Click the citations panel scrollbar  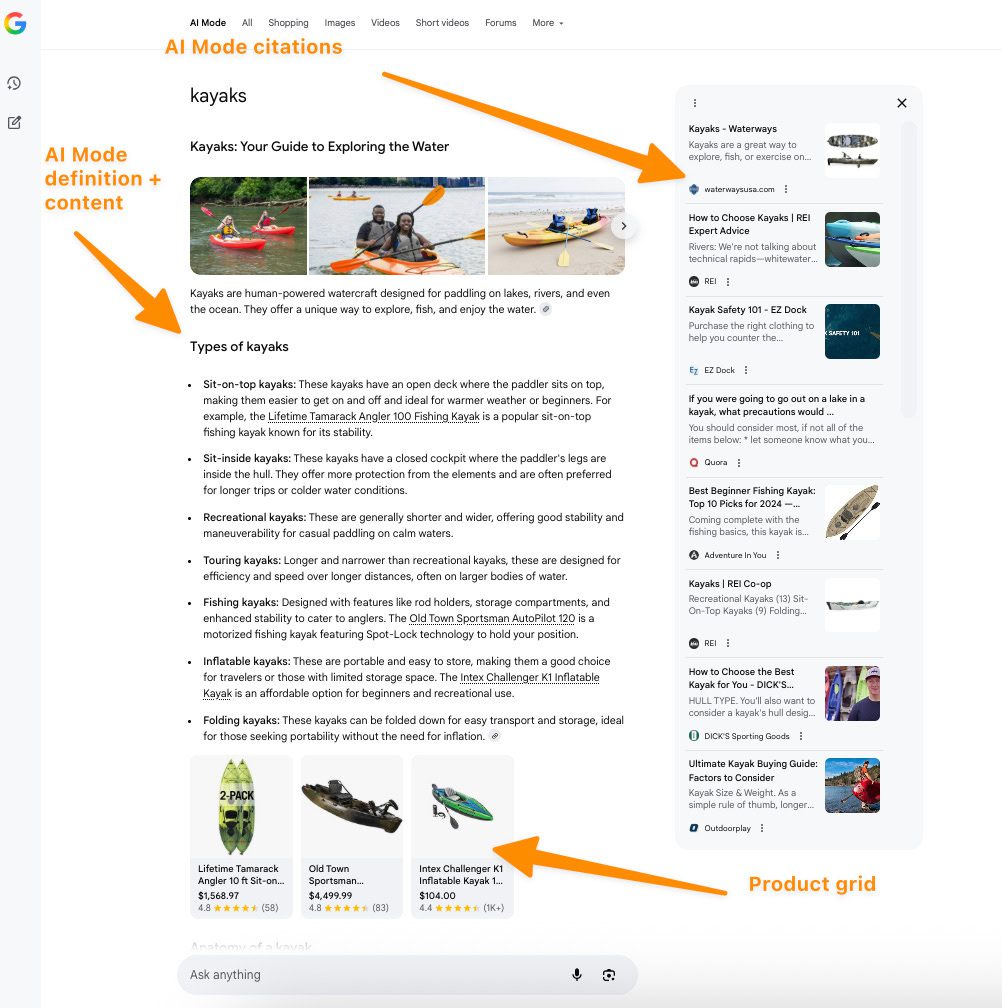tap(908, 270)
